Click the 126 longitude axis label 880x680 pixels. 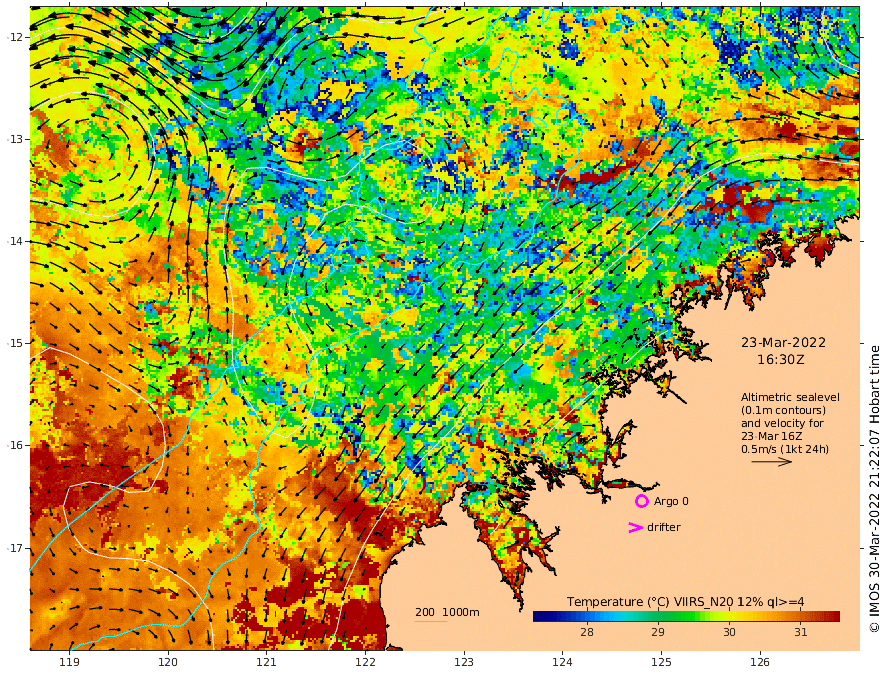point(760,662)
